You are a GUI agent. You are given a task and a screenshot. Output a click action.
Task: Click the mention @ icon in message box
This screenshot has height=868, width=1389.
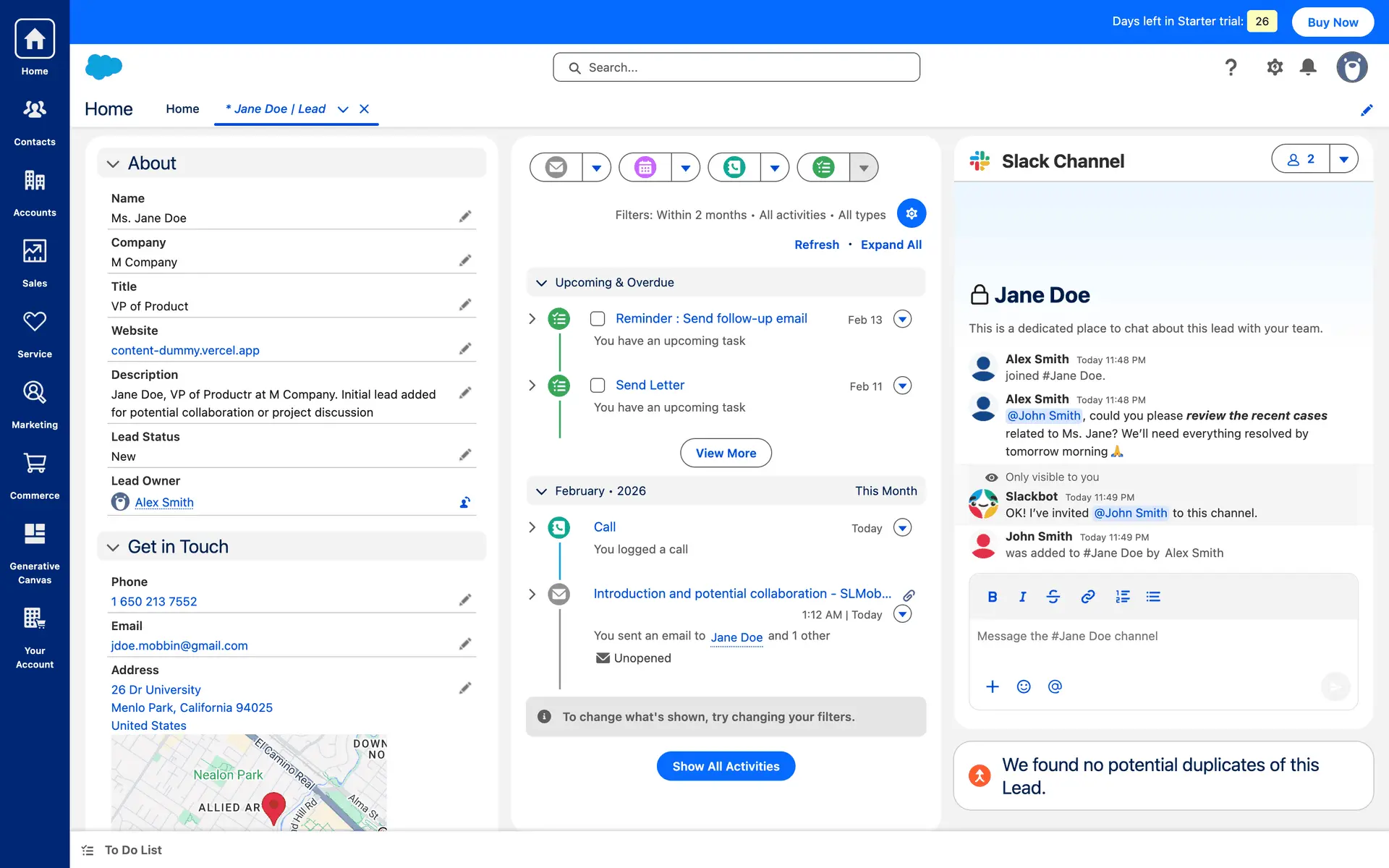pyautogui.click(x=1055, y=686)
